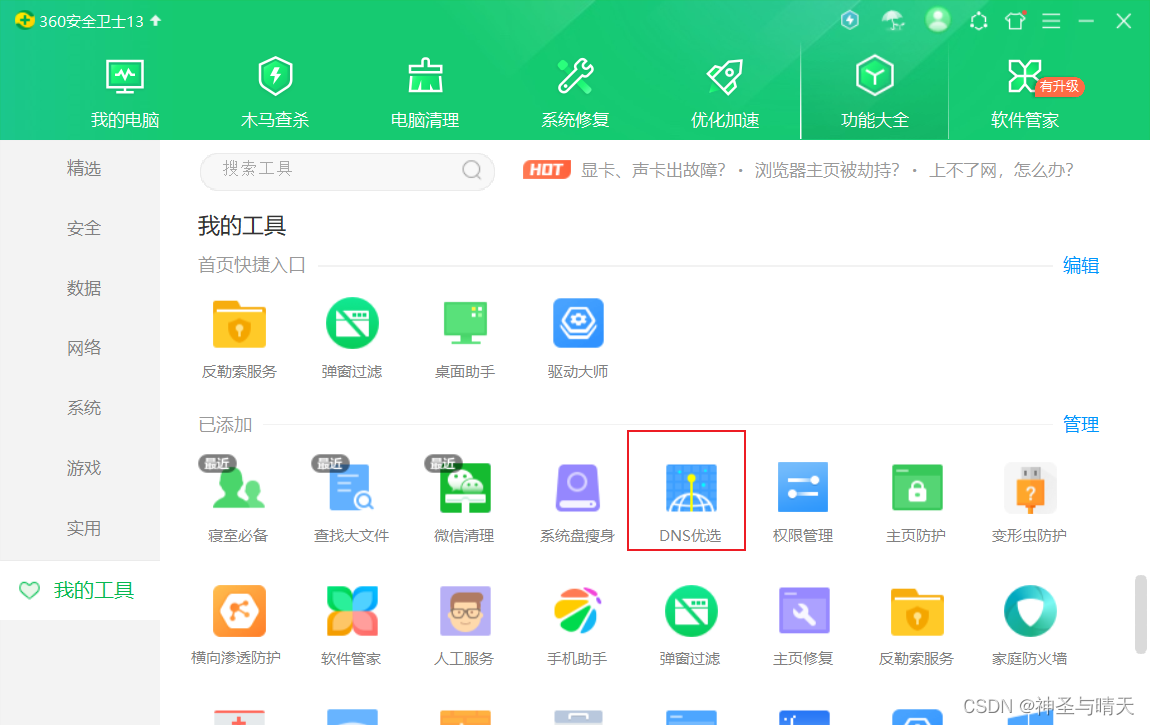The height and width of the screenshot is (725, 1150).
Task: Launch the 桌面助手 tool
Action: coord(465,325)
